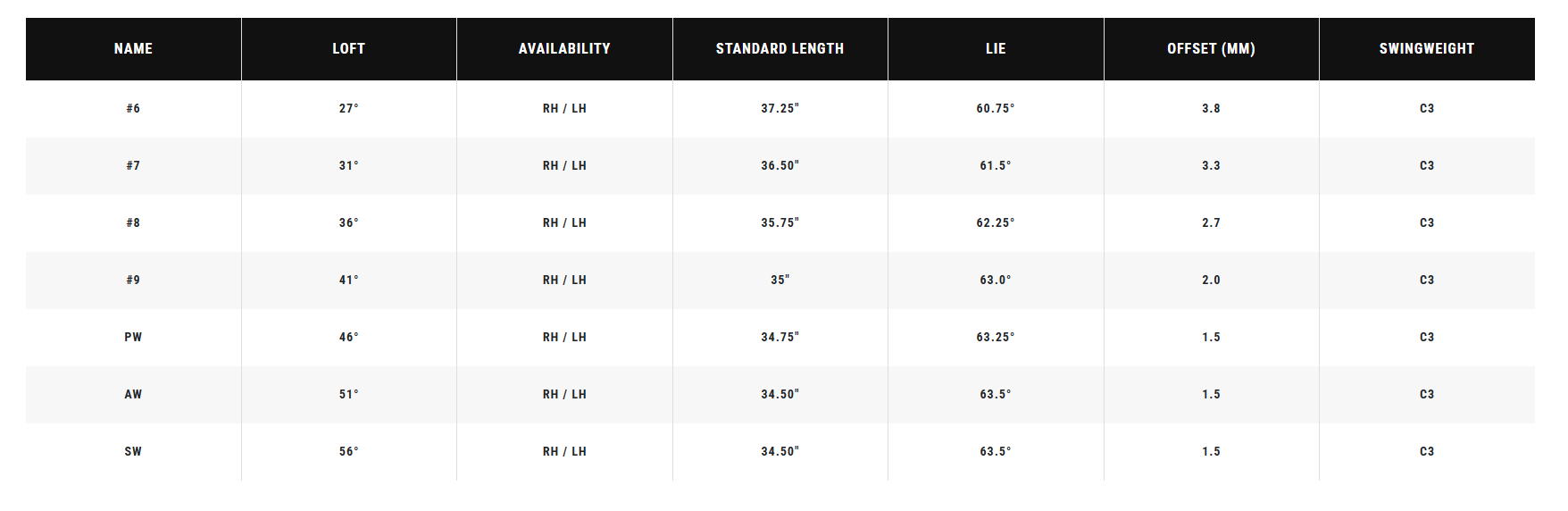Click the SW row label
Image resolution: width=1568 pixels, height=511 pixels.
point(133,452)
